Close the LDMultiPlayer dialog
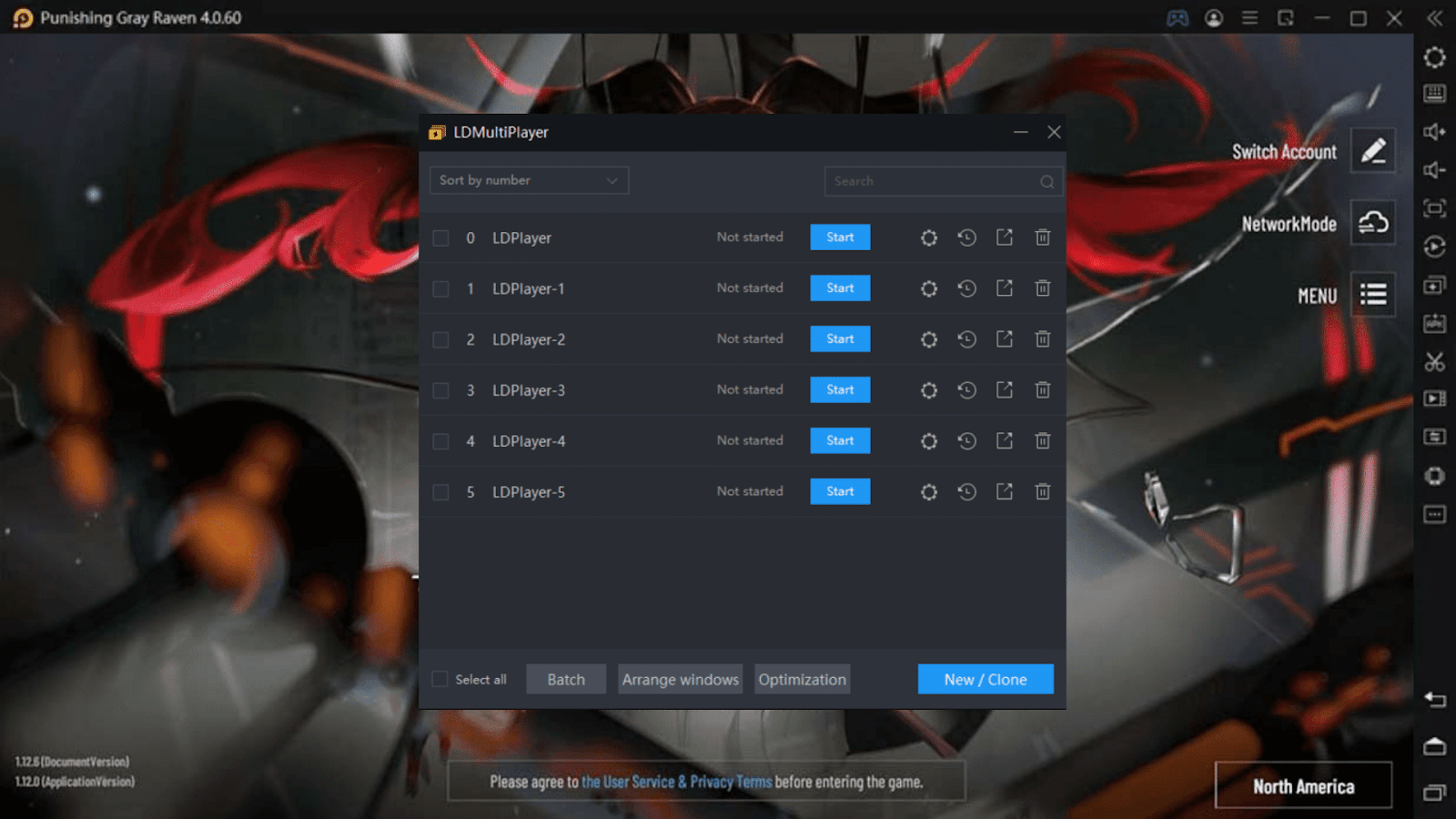The image size is (1456, 819). pos(1054,133)
